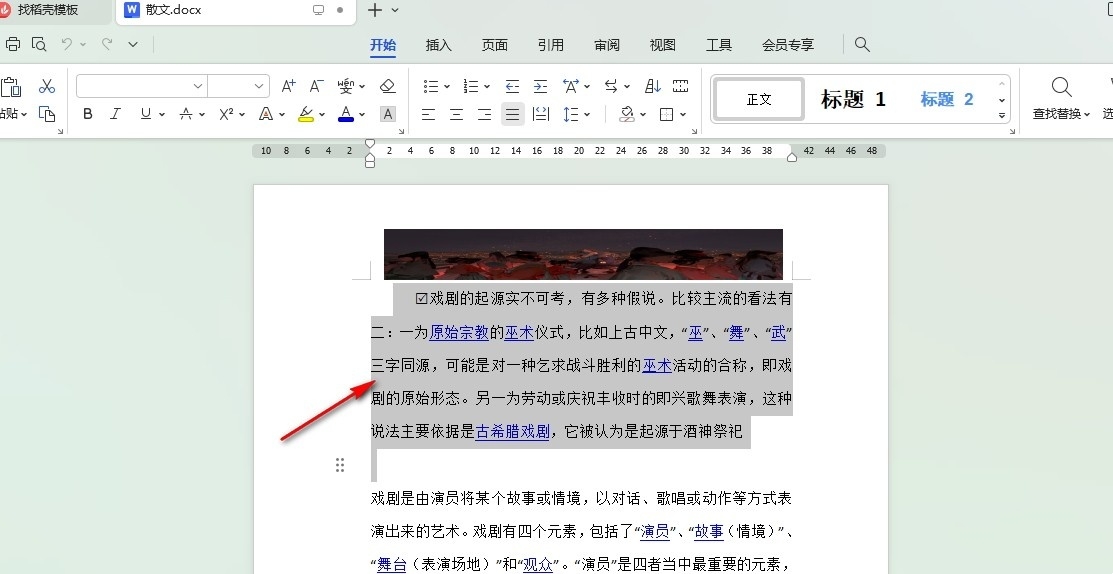Toggle Bold formatting
The width and height of the screenshot is (1113, 574).
pyautogui.click(x=88, y=114)
